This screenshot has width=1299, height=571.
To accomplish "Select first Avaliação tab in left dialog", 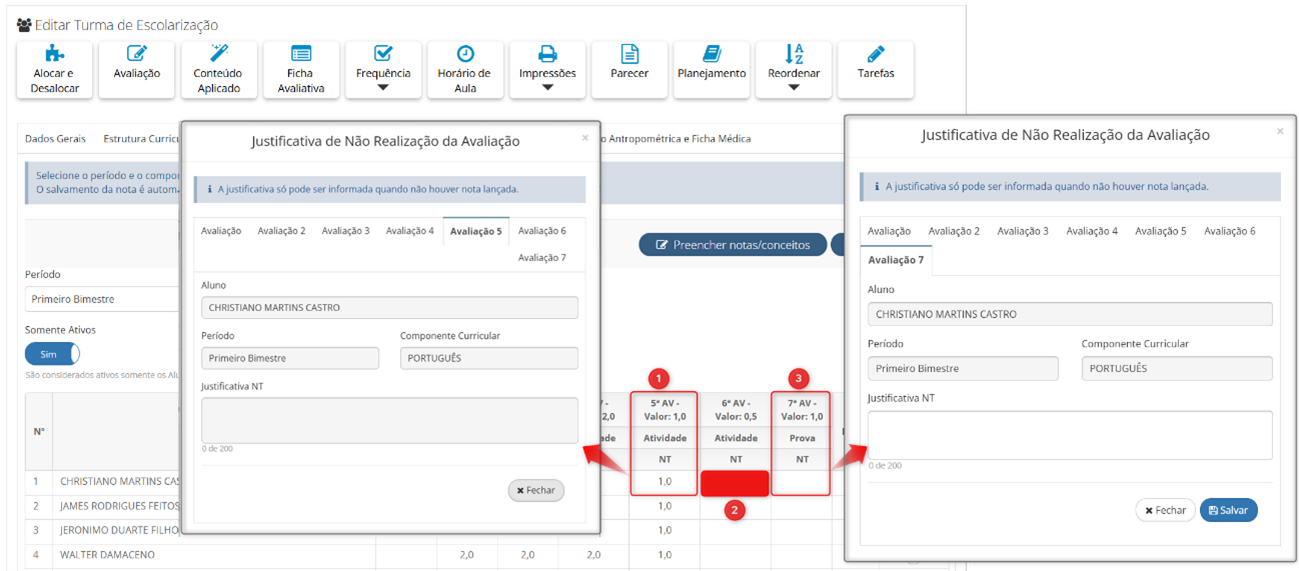I will pyautogui.click(x=221, y=231).
